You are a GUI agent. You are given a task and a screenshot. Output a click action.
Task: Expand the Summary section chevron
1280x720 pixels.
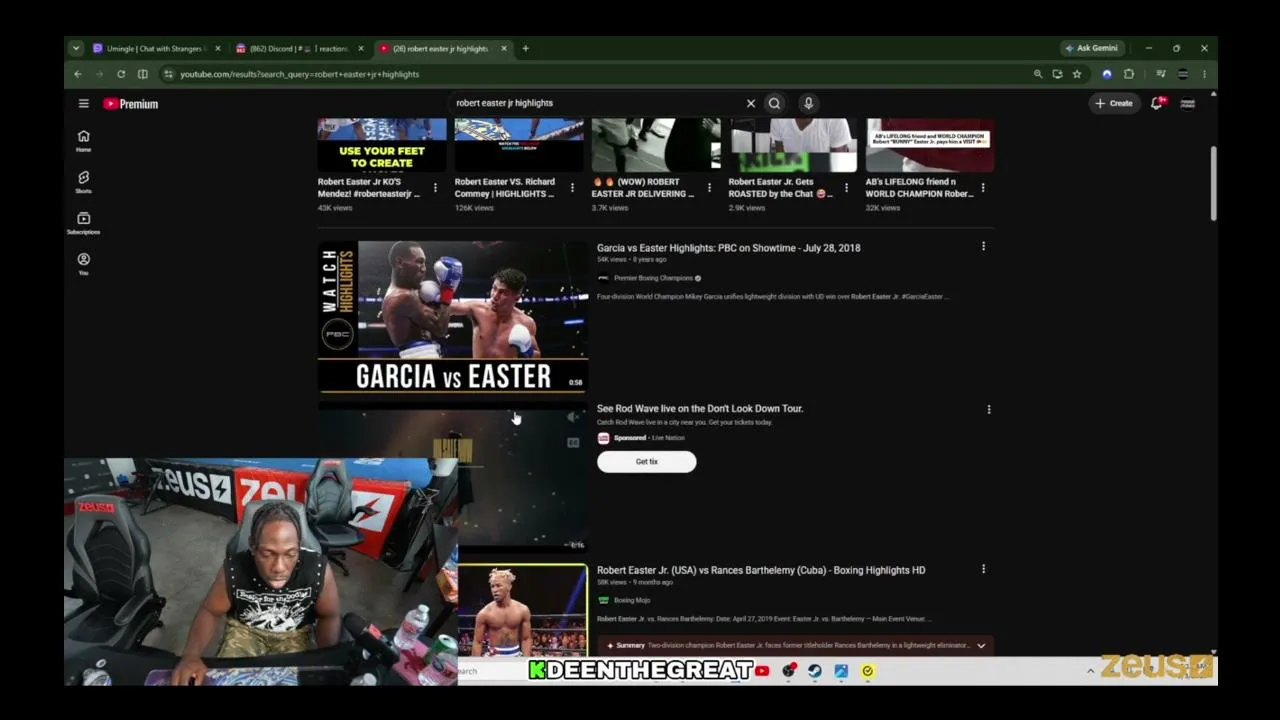coord(981,646)
